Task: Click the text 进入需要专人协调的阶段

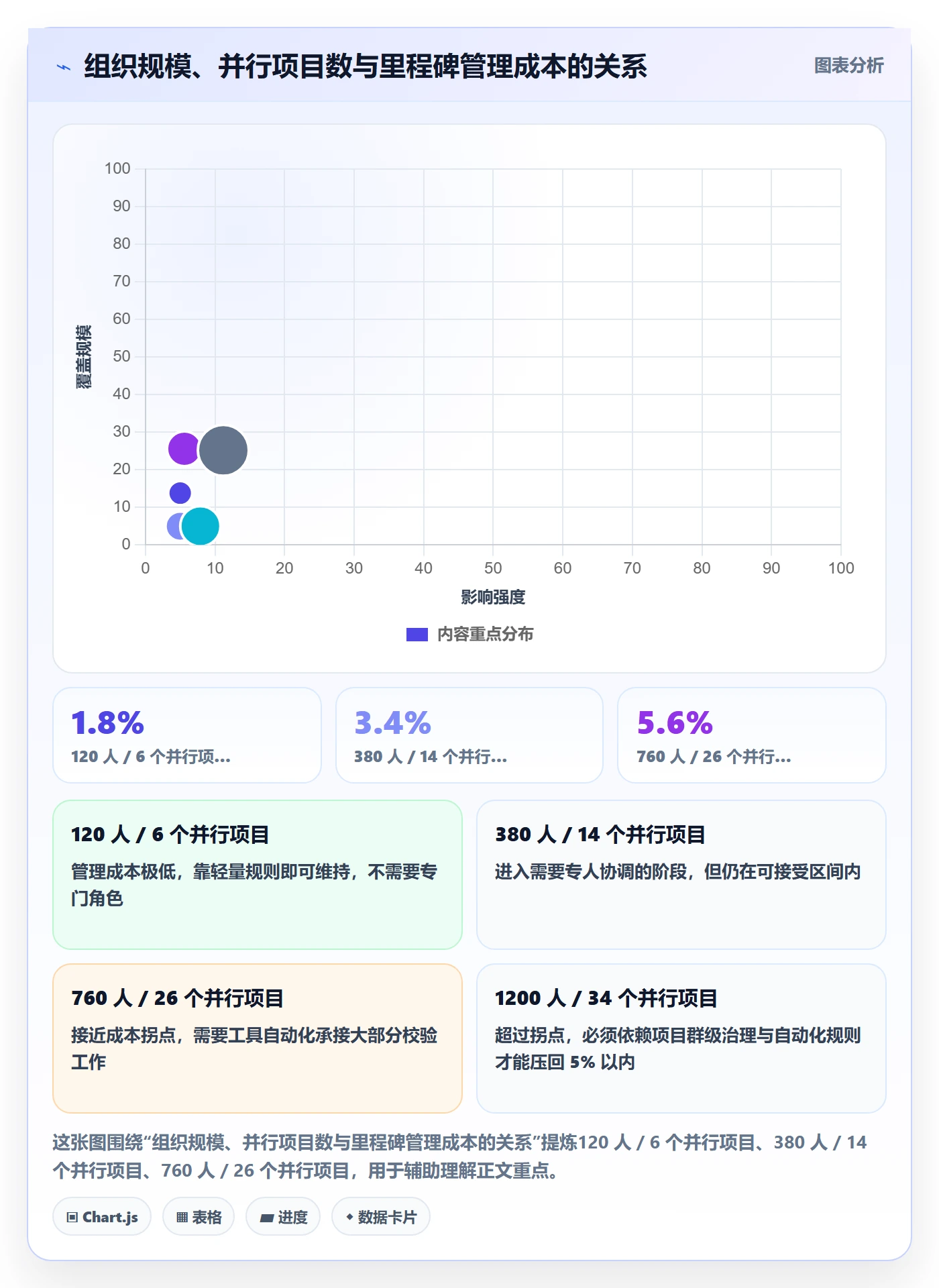Action: 591,871
